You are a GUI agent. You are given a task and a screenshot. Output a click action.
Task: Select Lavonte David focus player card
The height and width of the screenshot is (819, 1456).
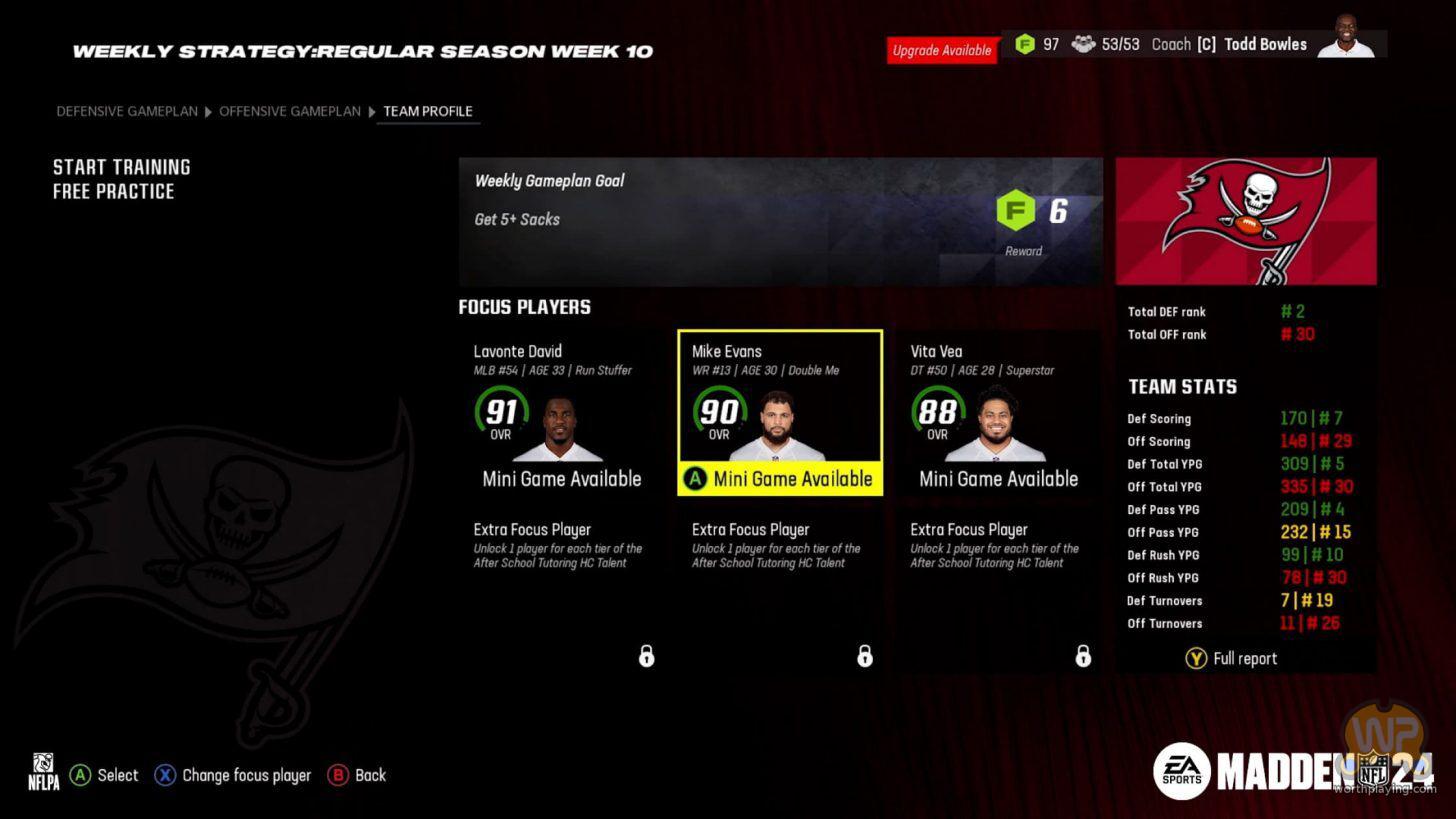[562, 413]
